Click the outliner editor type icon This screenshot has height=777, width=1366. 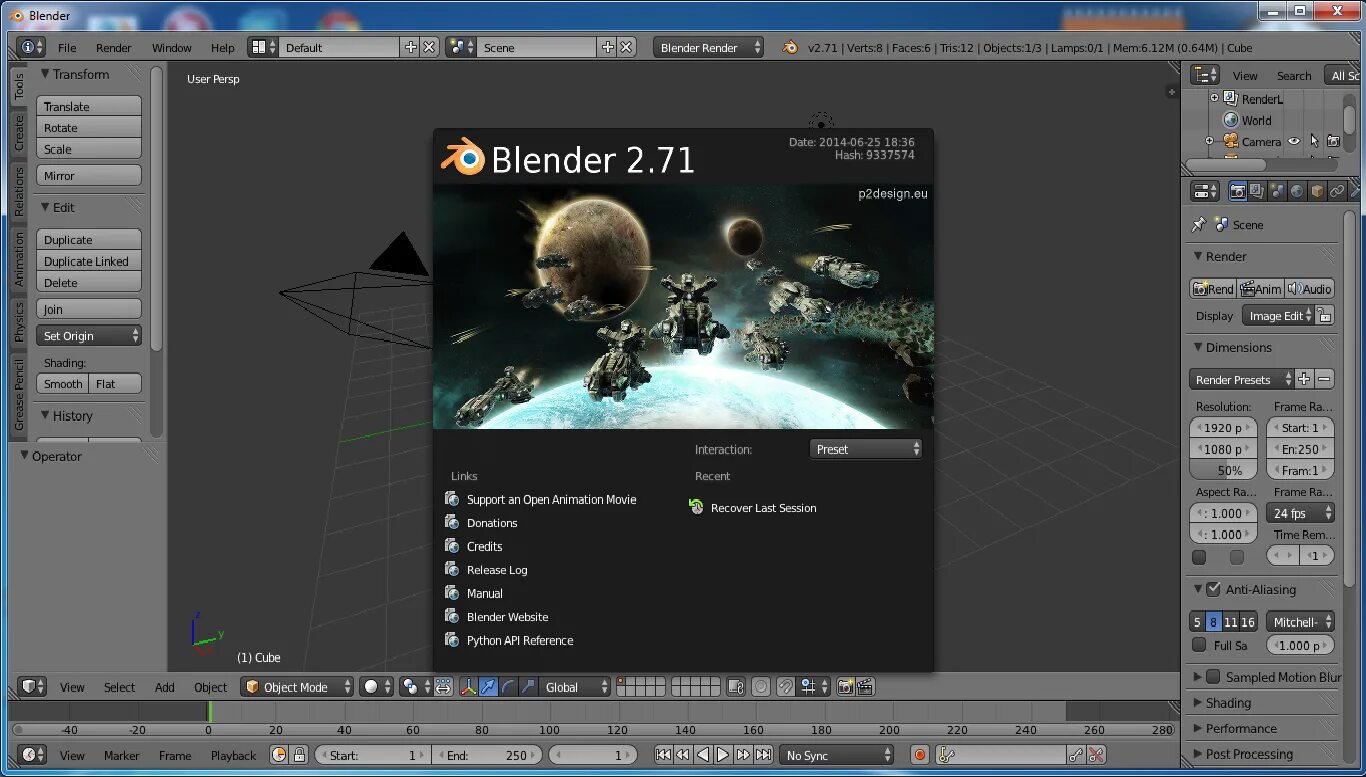(1206, 75)
